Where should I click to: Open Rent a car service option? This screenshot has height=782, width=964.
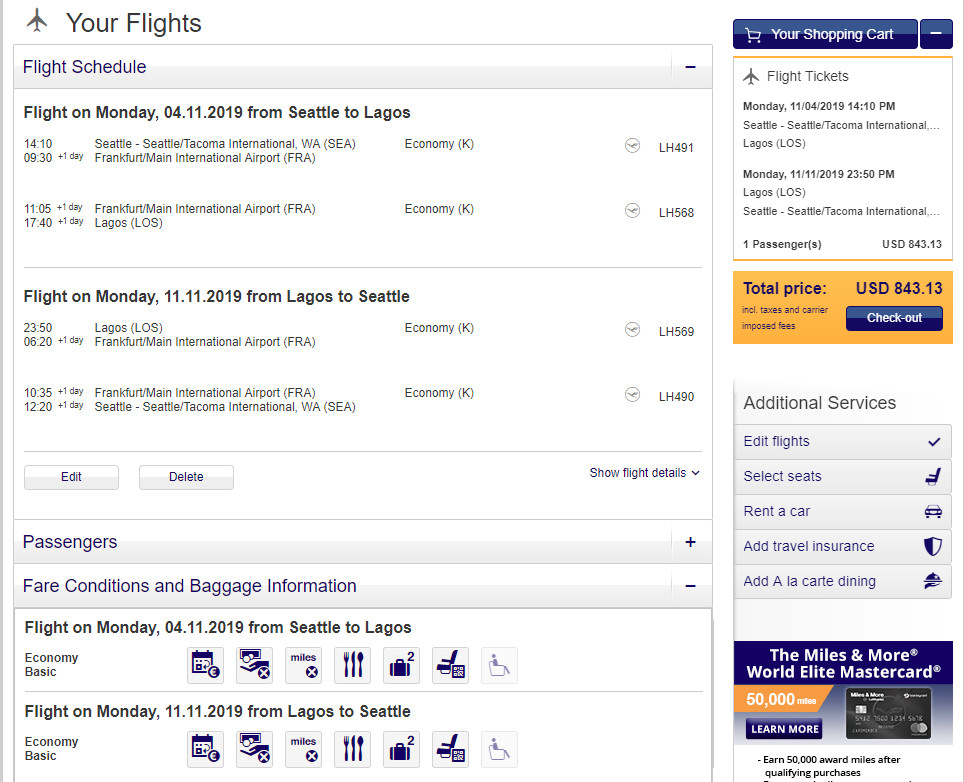click(842, 511)
